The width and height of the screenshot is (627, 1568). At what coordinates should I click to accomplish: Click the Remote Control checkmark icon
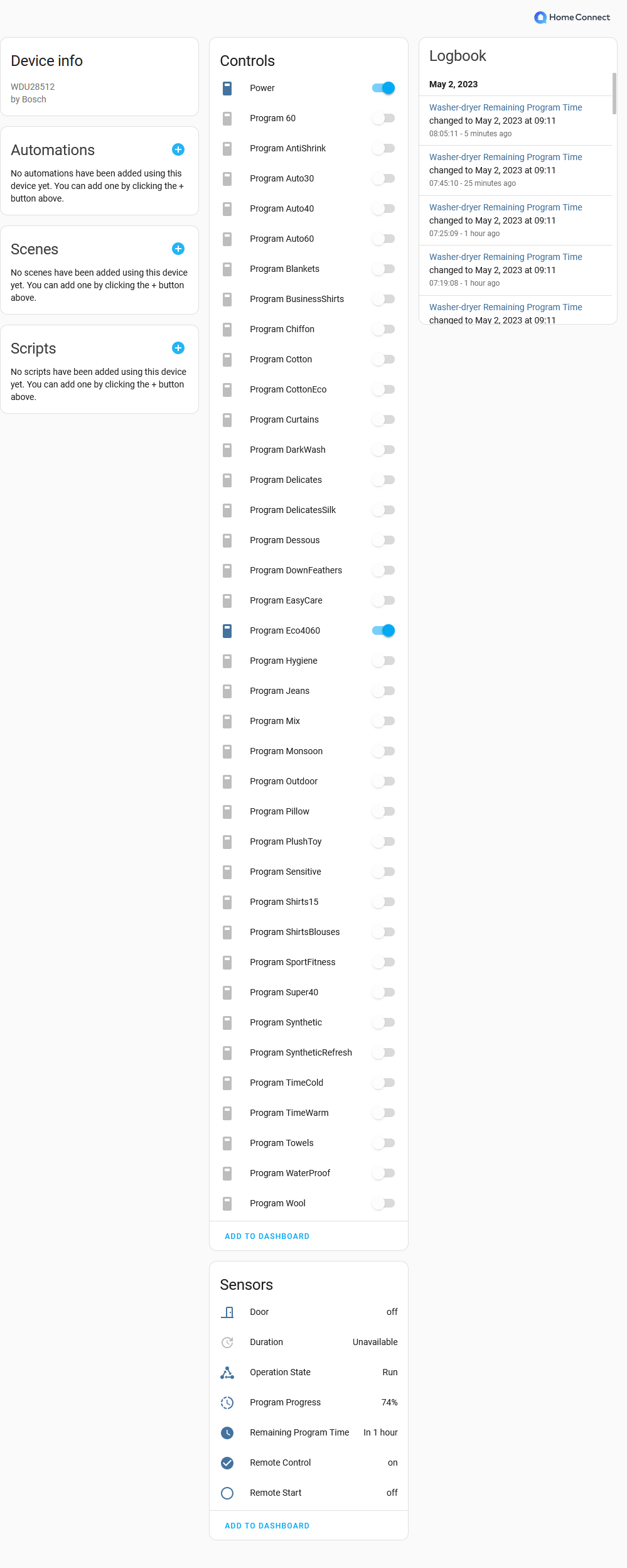[227, 1463]
